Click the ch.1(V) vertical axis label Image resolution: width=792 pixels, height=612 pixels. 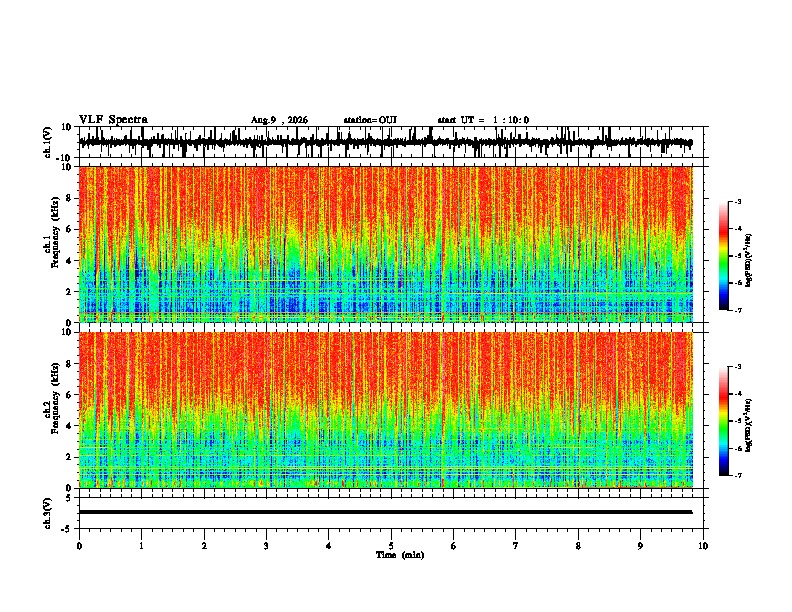coord(48,142)
